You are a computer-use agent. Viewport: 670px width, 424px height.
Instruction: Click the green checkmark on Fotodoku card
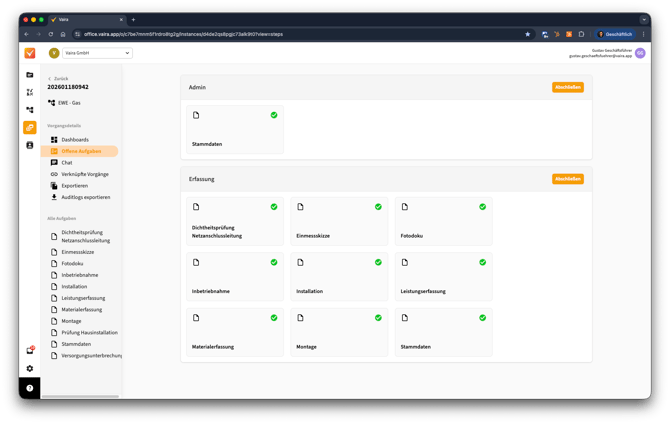(482, 207)
